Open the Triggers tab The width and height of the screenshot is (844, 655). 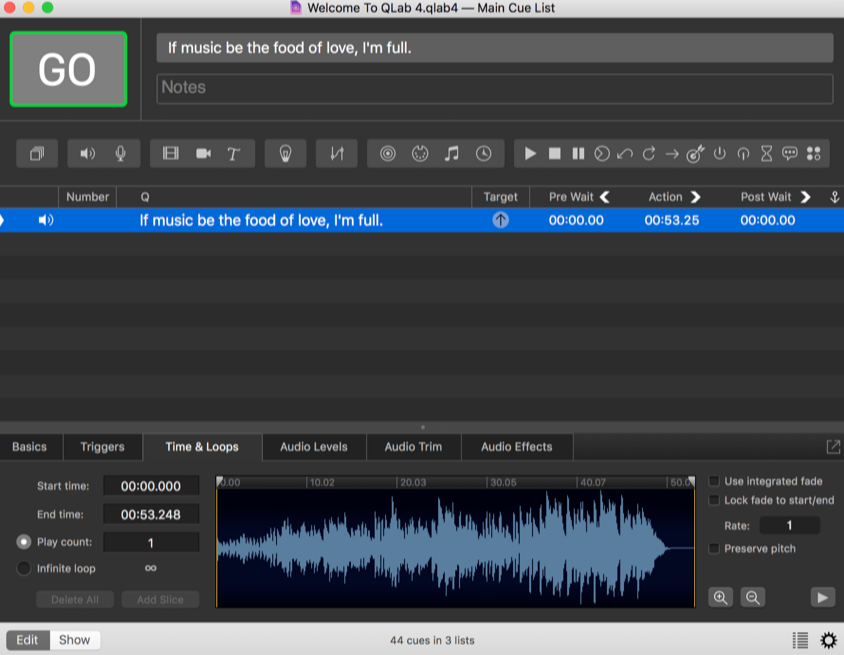click(x=102, y=447)
